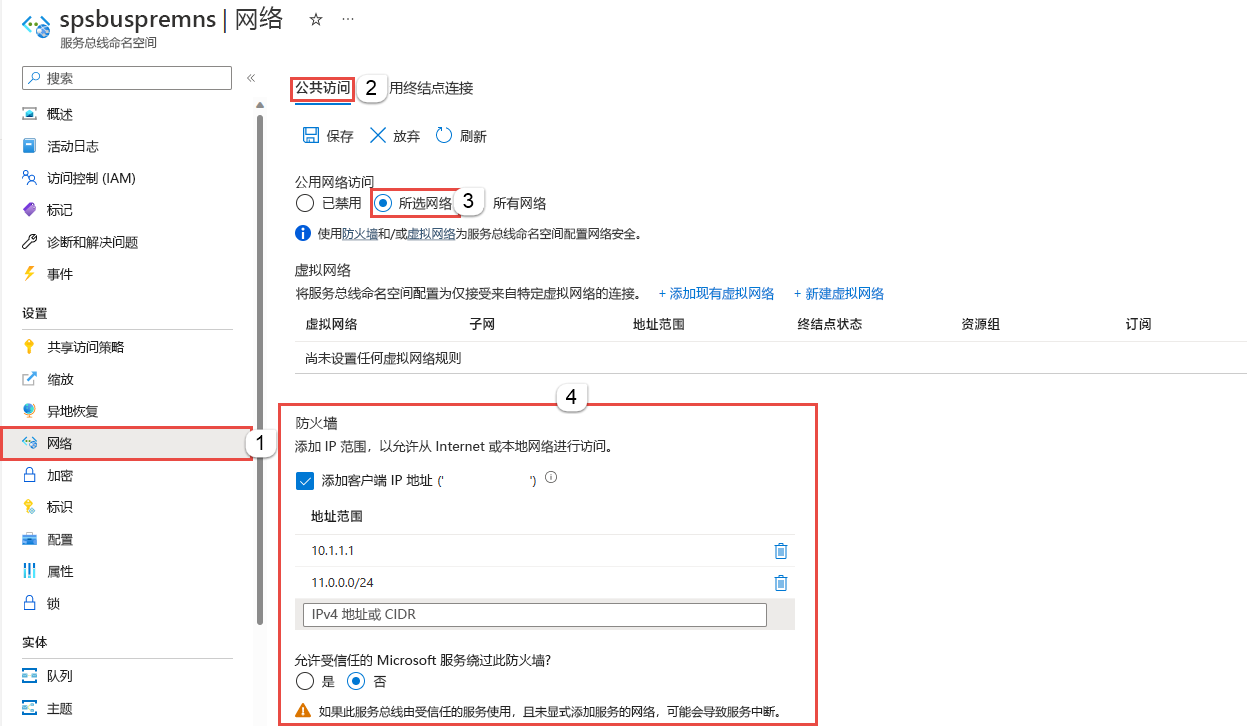Click the 11.0.0.0/24 address entry
Viewport: 1247px width, 726px height.
(343, 583)
